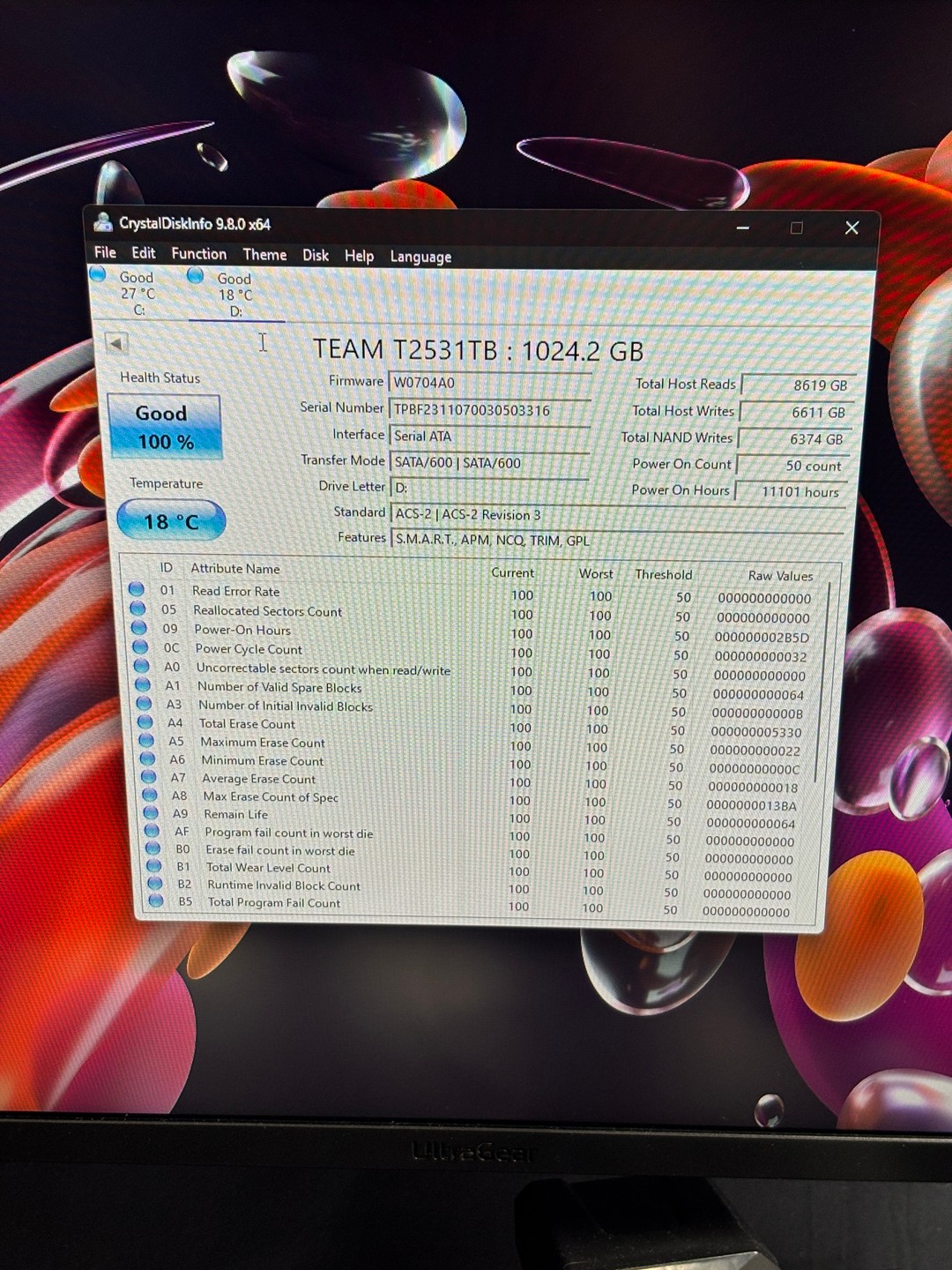952x1270 pixels.
Task: Select the C: drive tab
Action: (137, 293)
